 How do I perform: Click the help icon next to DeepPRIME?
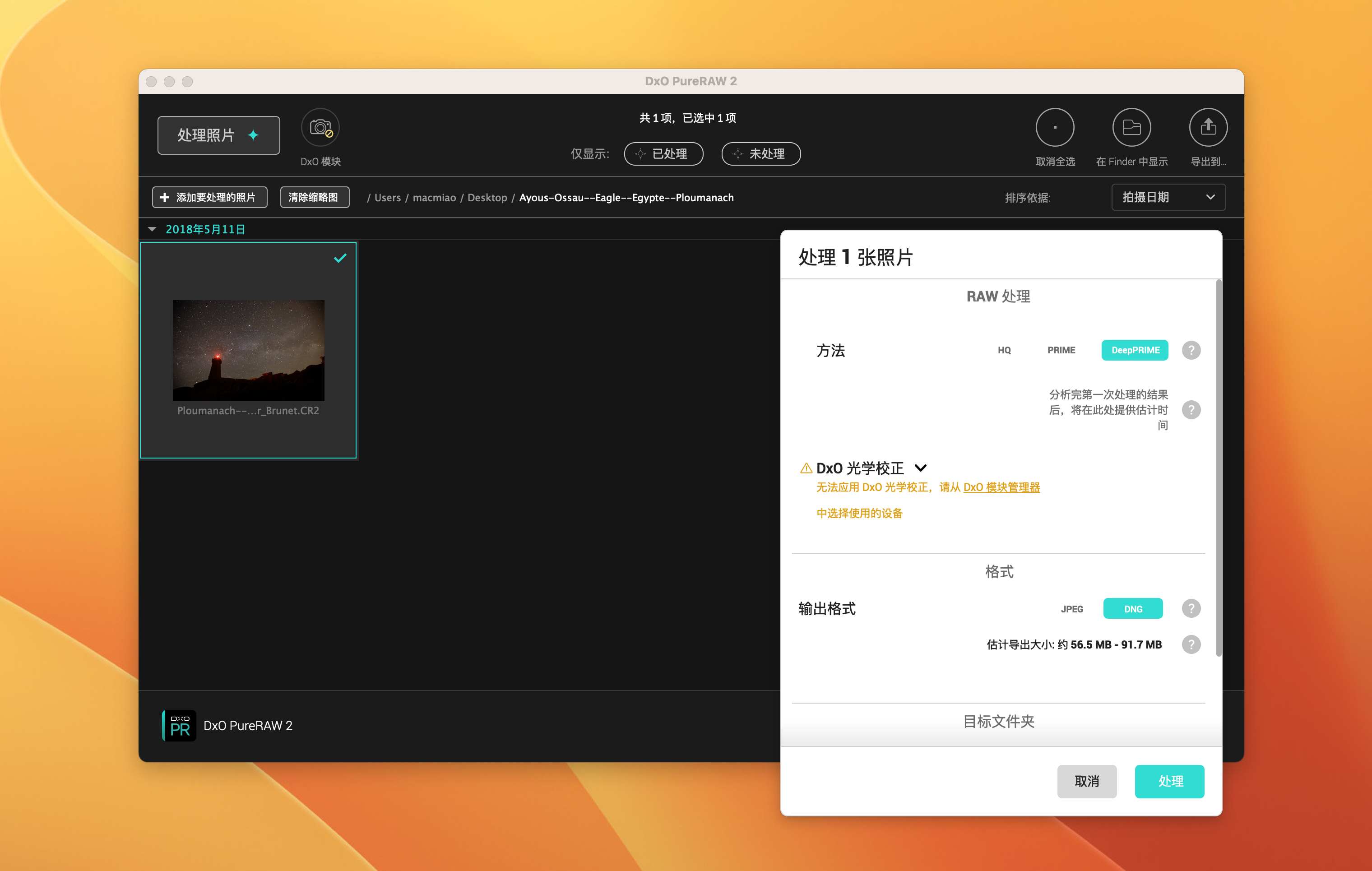pyautogui.click(x=1191, y=350)
